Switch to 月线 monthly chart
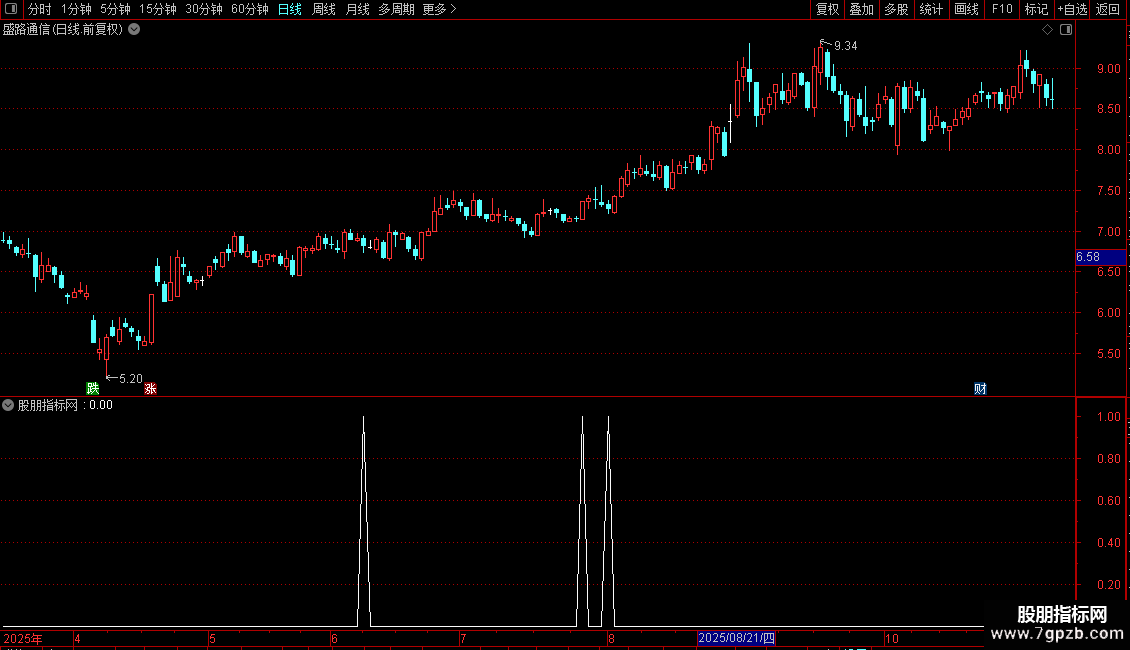Screen dimensions: 1130x650 pos(357,9)
